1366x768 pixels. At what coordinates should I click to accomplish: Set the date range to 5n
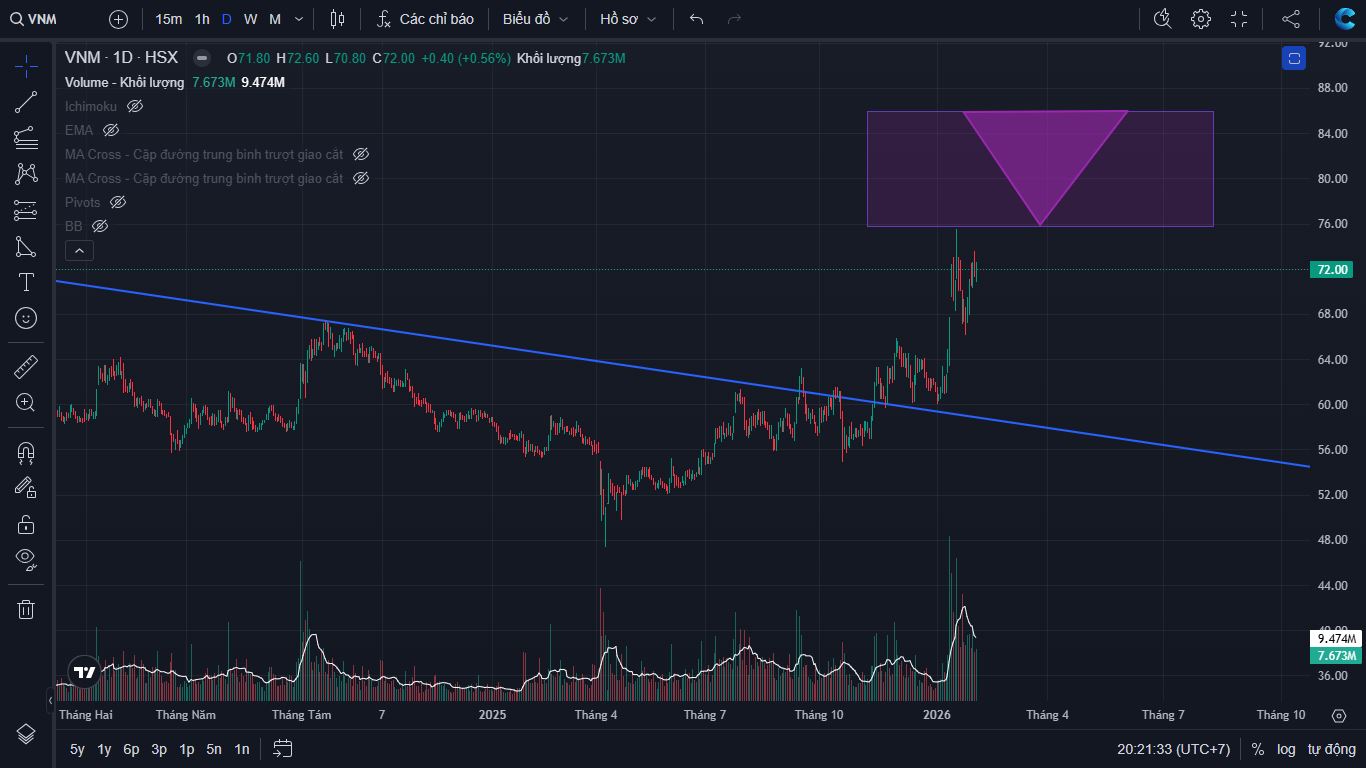pos(214,749)
